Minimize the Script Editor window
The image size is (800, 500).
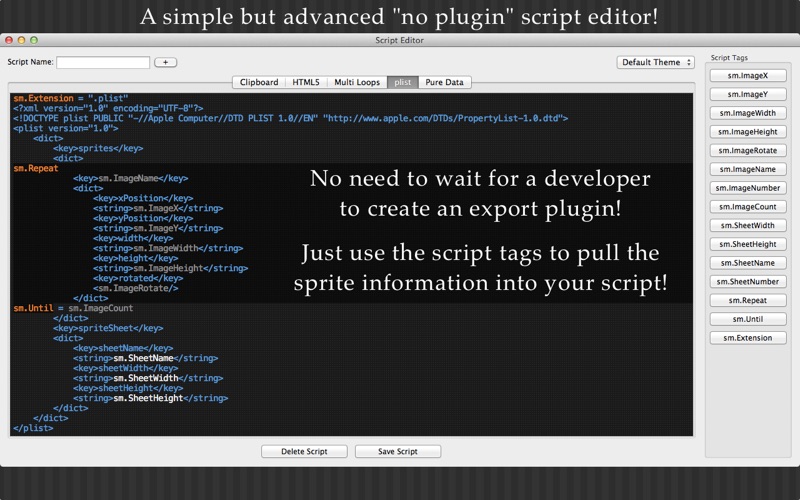21,40
